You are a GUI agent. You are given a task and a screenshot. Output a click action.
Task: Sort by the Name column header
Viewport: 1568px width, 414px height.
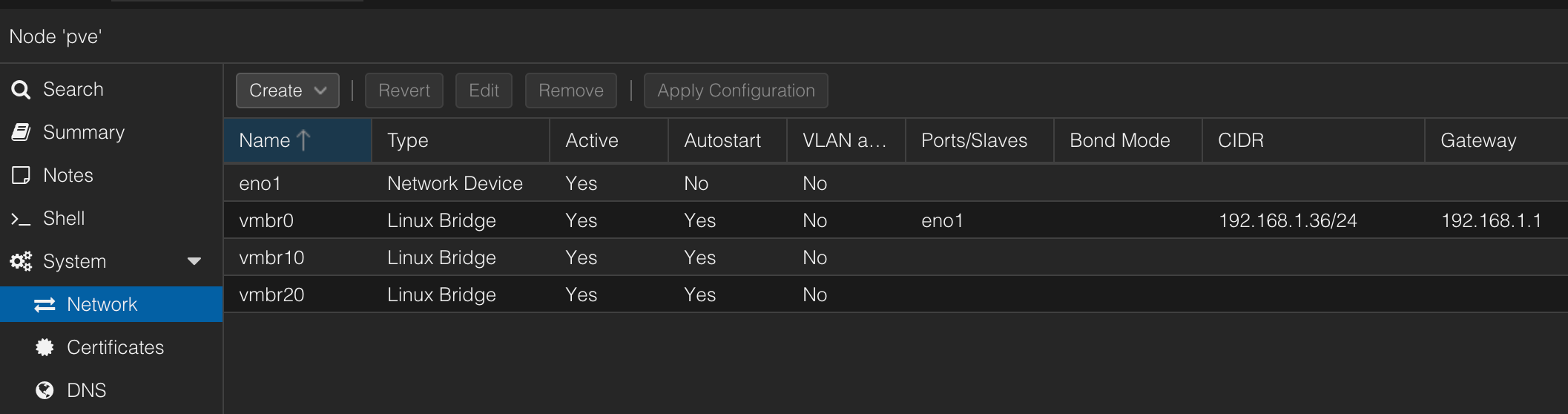[265, 140]
